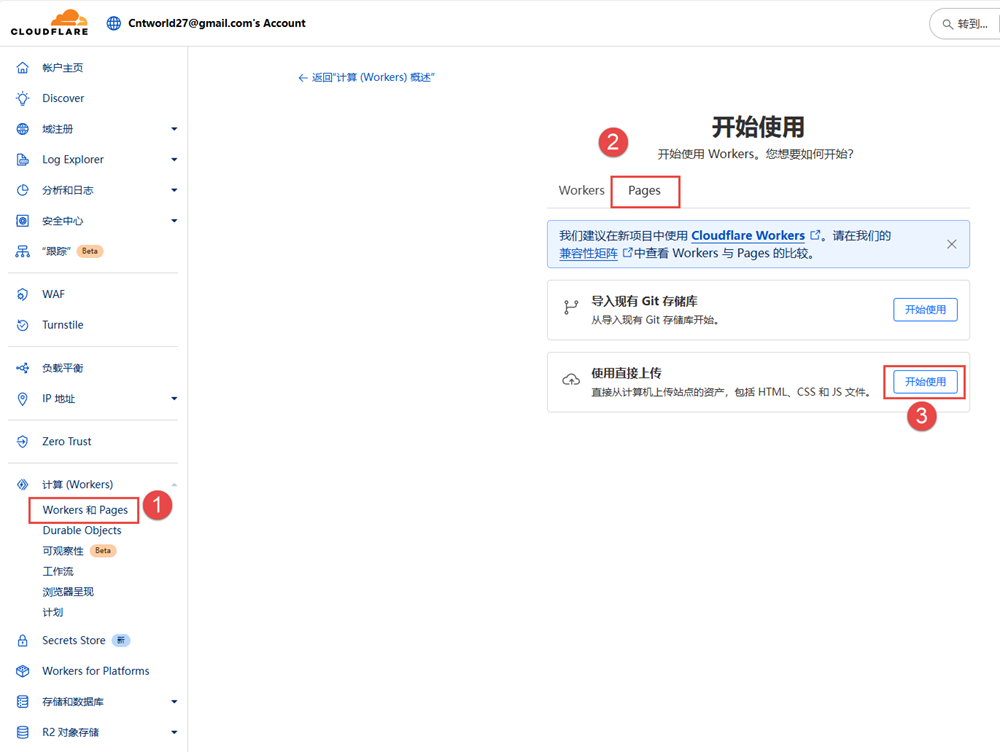Click the R2 对象存储 icon
1000x752 pixels.
click(22, 732)
